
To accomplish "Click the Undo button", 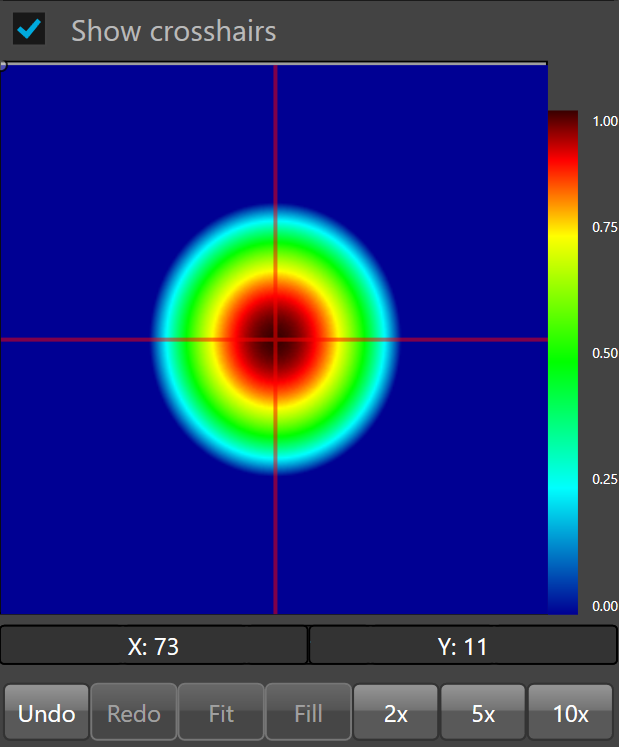I will (47, 713).
